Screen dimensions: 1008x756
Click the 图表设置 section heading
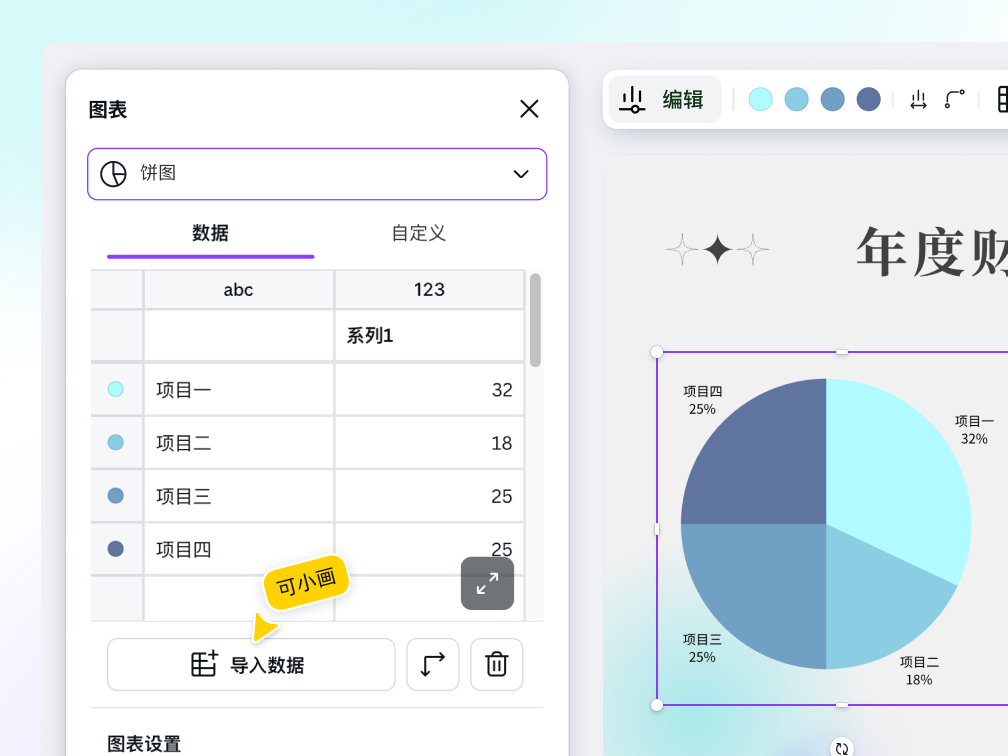tap(144, 744)
